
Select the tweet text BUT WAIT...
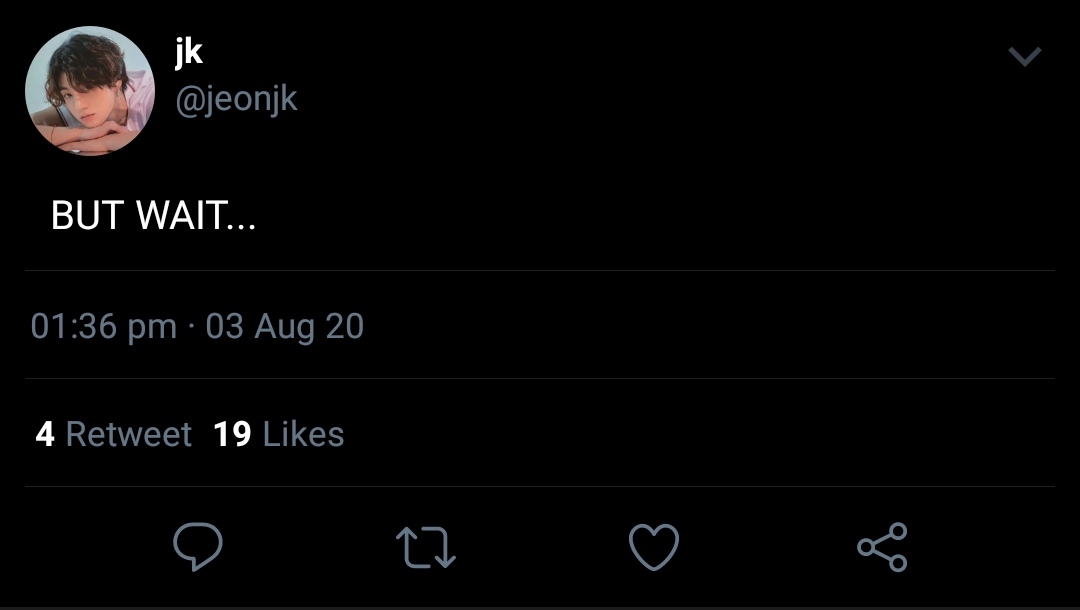pyautogui.click(x=153, y=216)
